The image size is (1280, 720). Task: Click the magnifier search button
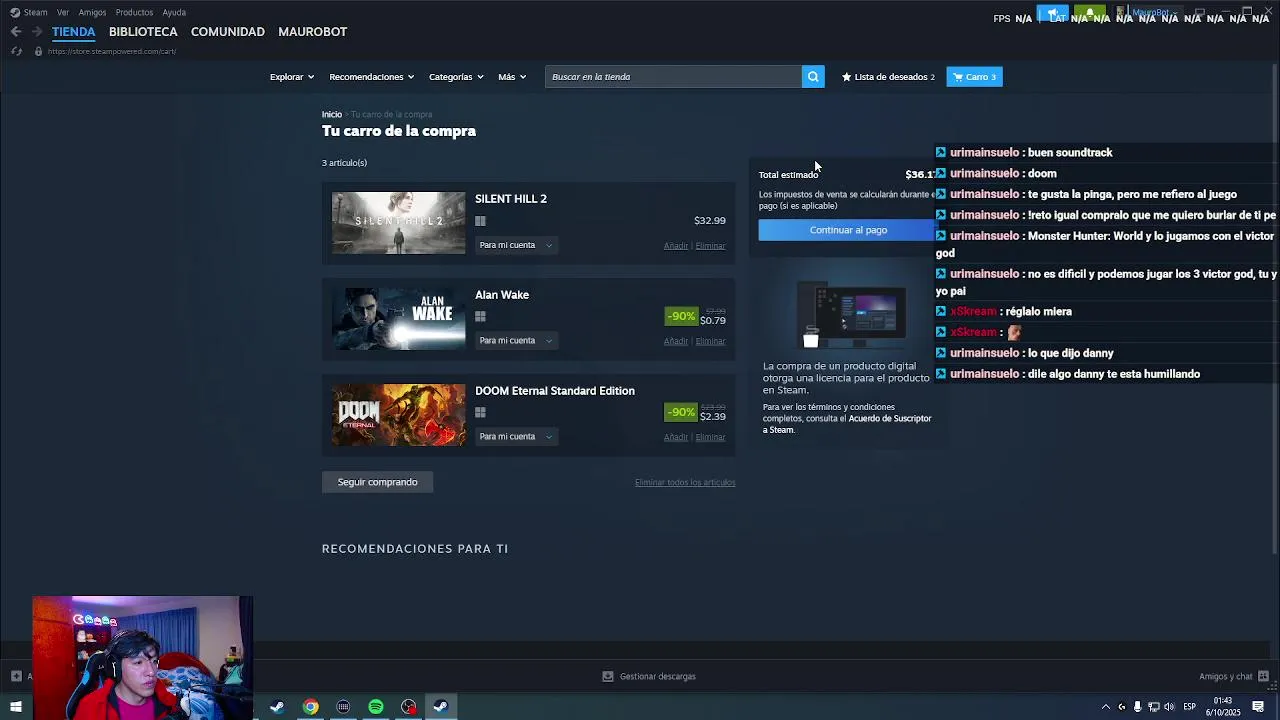point(813,77)
